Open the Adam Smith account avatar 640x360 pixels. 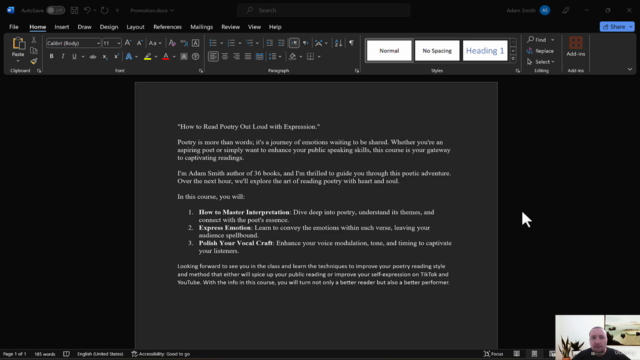[x=544, y=10]
